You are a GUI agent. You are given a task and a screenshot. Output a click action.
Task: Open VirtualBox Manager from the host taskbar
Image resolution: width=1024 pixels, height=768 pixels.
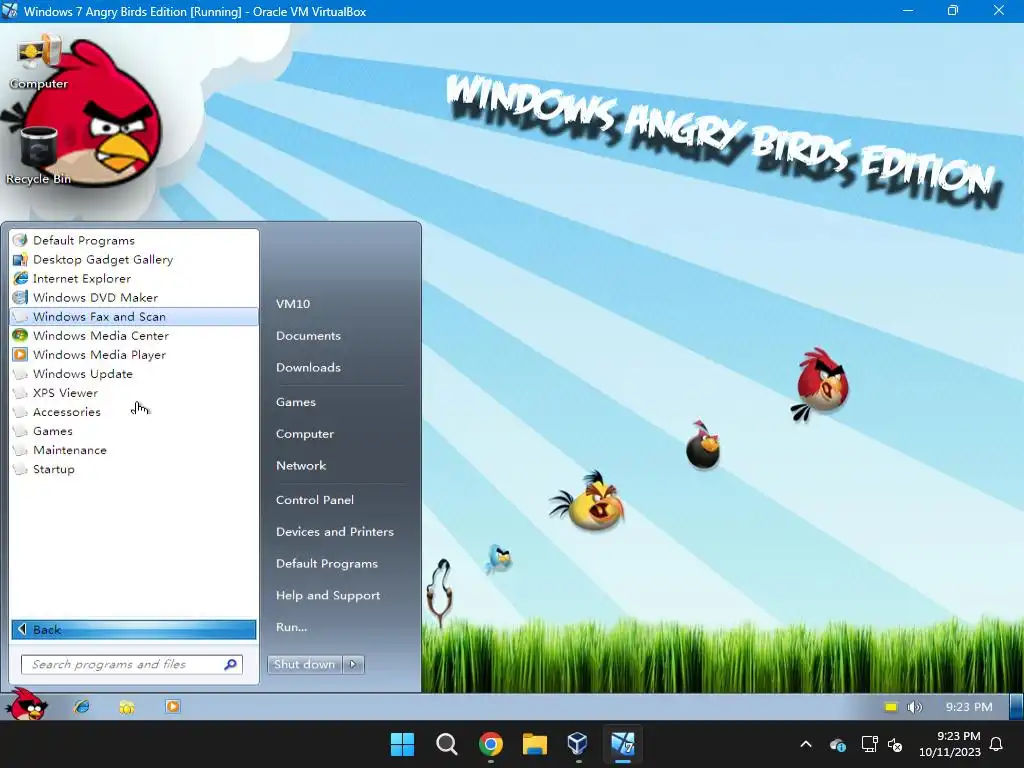pyautogui.click(x=578, y=744)
